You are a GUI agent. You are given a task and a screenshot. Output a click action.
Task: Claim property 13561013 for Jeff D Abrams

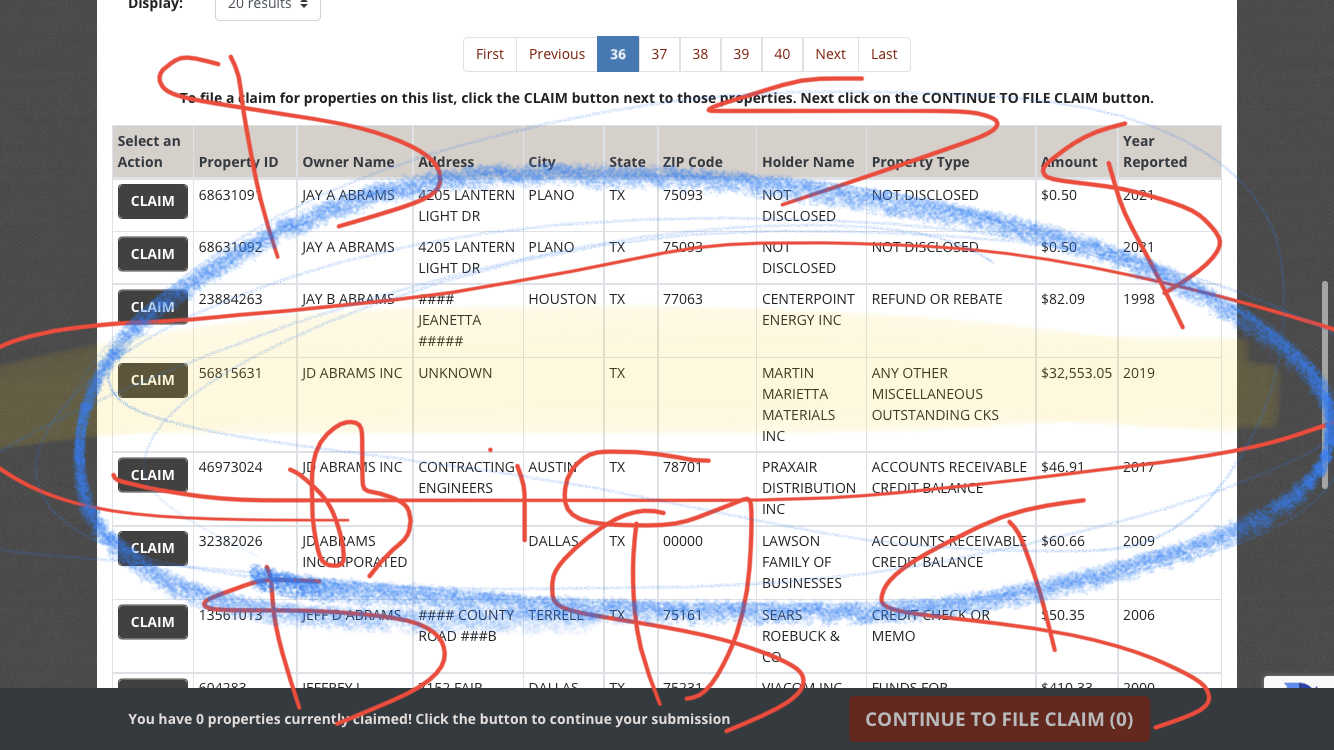click(153, 622)
